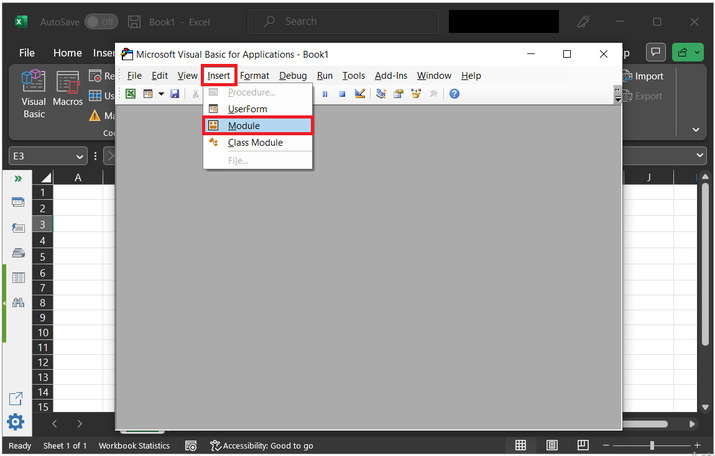Open the Debug menu in VBA editor
Viewport: 715px width, 456px height.
tap(293, 76)
